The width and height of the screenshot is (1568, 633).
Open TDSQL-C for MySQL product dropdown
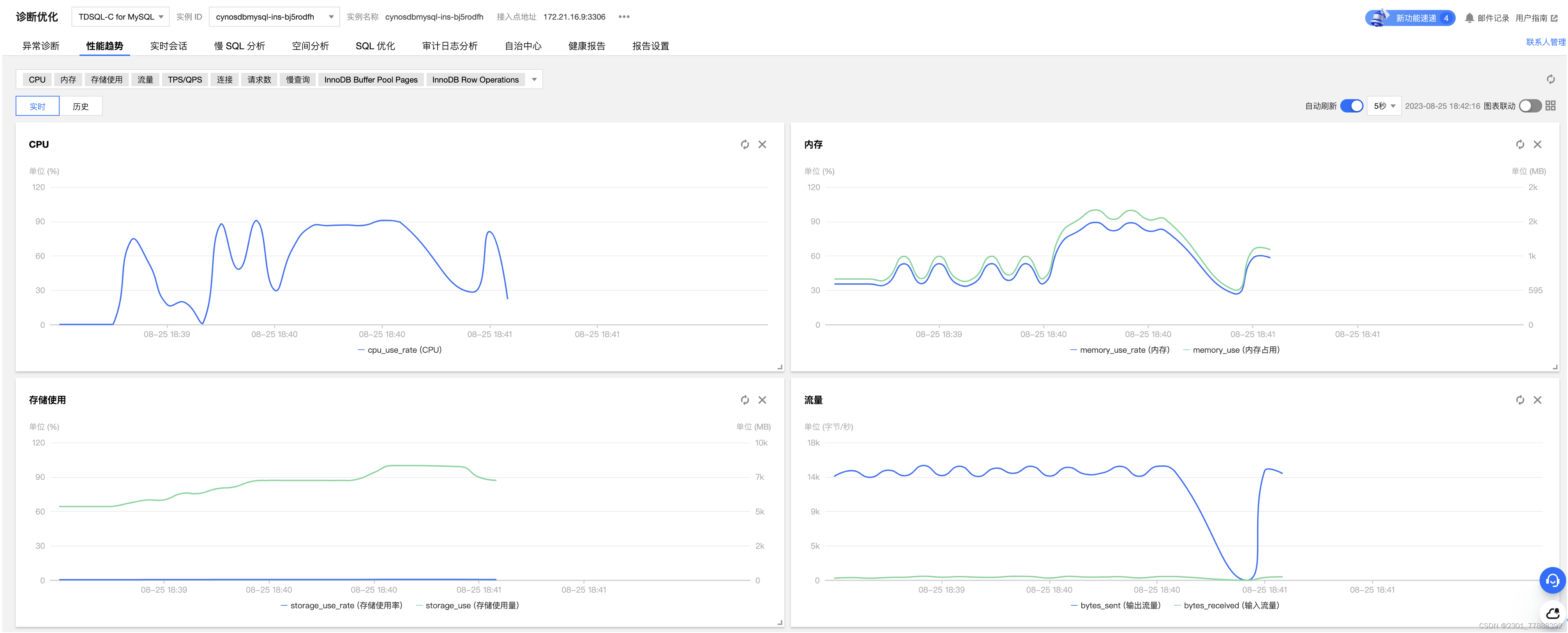pyautogui.click(x=120, y=17)
